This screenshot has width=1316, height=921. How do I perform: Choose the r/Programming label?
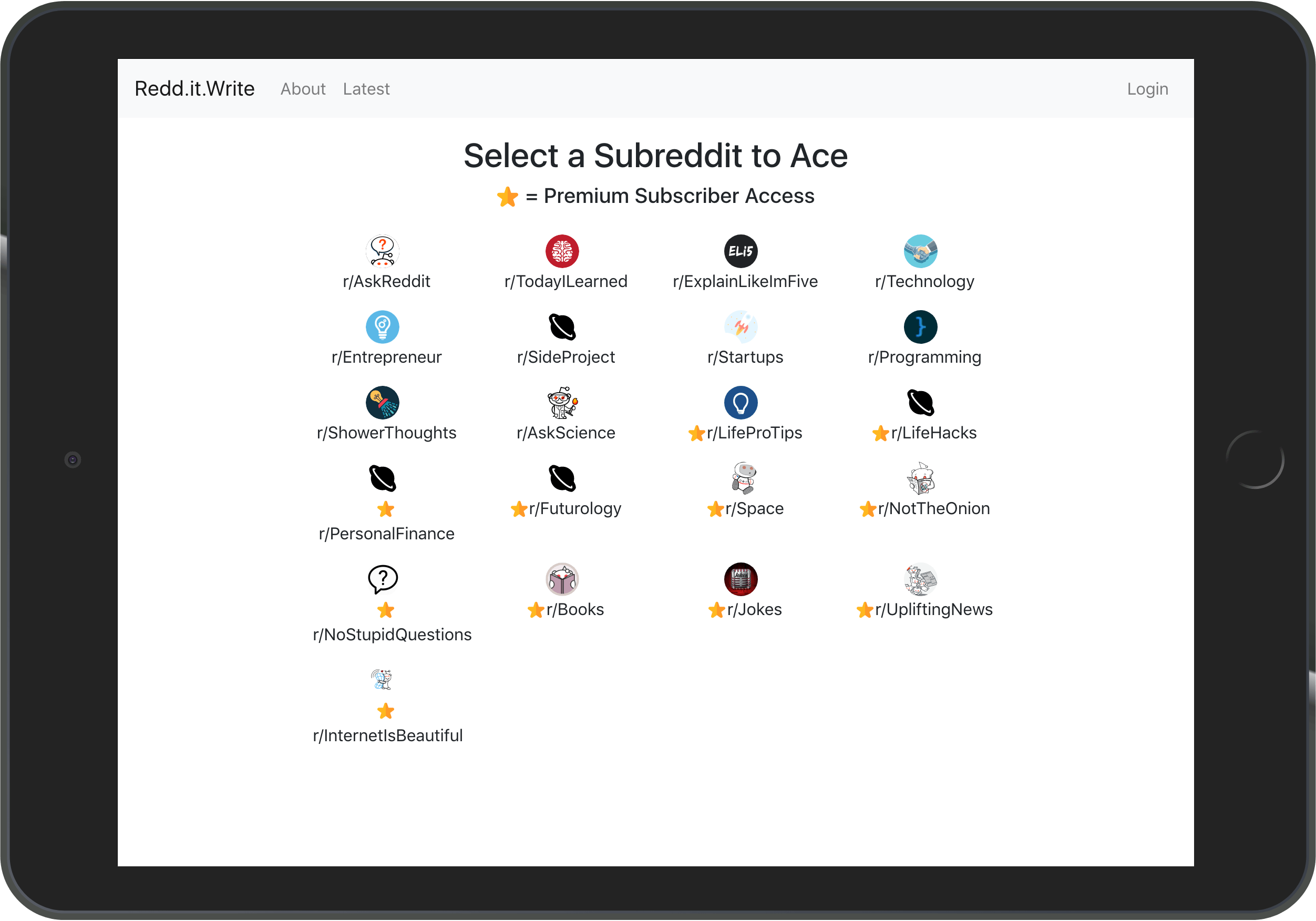pos(924,357)
